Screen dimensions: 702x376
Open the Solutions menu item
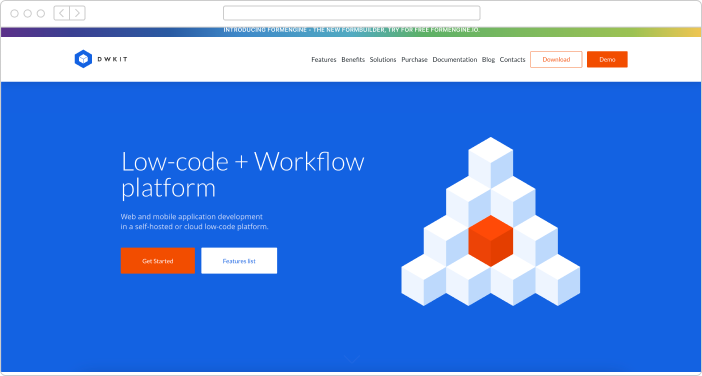(x=383, y=60)
